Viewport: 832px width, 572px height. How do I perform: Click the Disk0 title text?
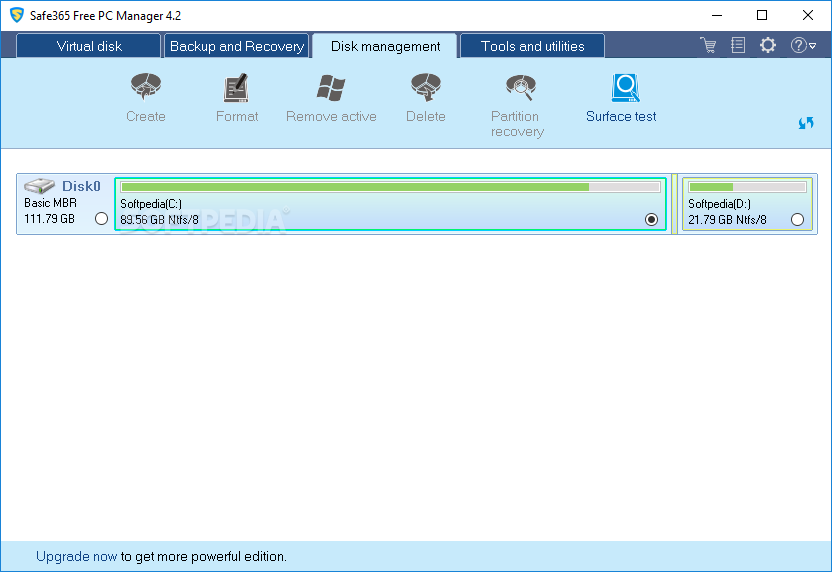tap(81, 186)
